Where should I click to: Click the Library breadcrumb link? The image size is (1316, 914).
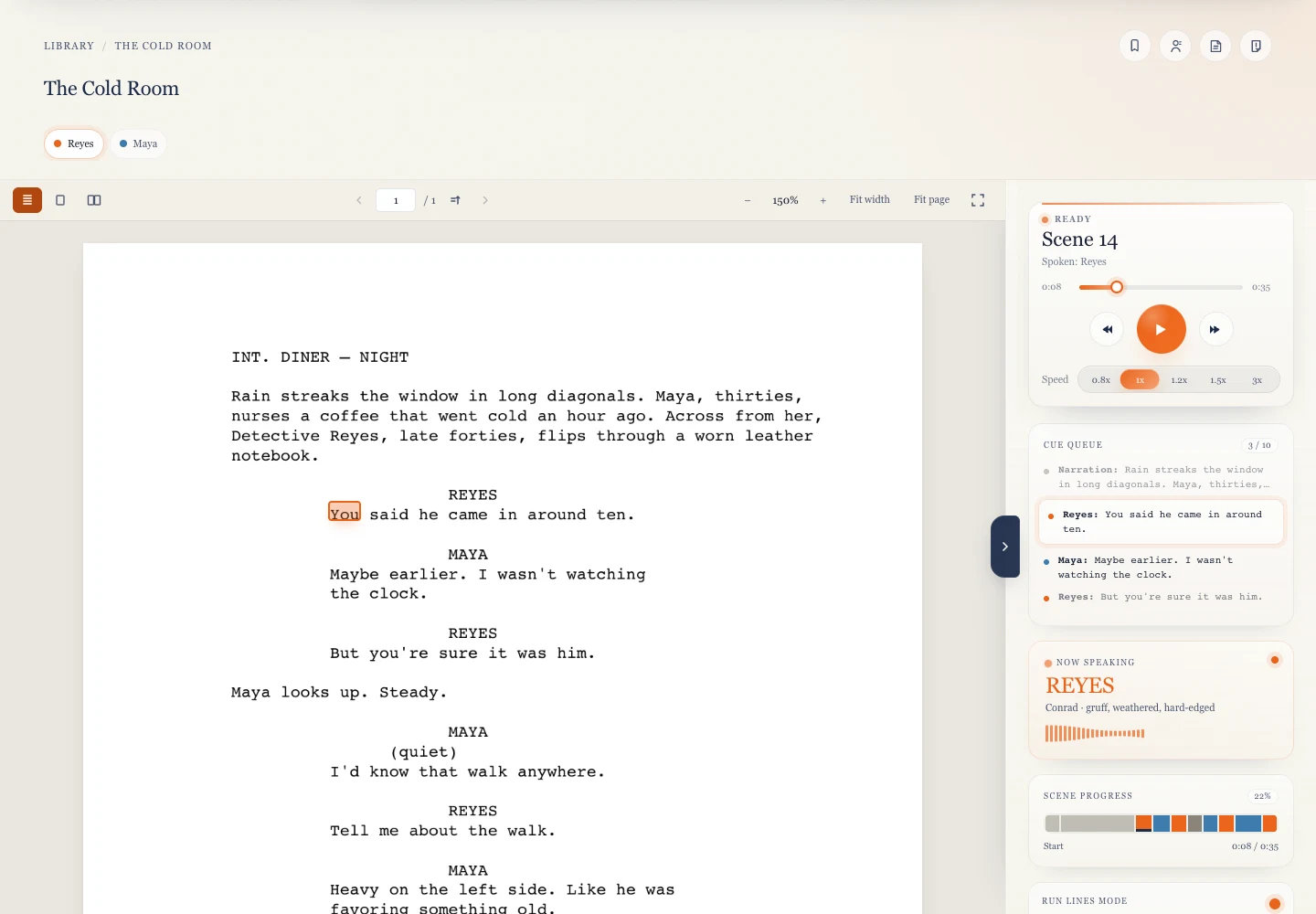pos(69,46)
